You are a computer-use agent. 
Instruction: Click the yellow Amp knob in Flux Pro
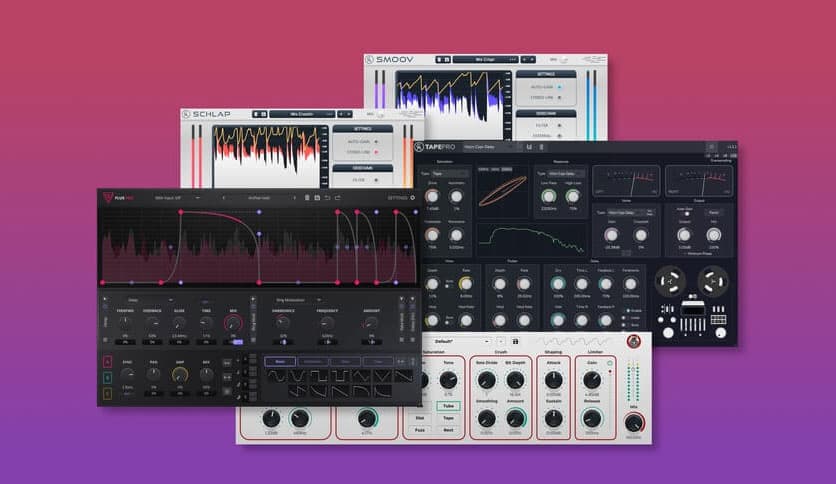click(180, 375)
